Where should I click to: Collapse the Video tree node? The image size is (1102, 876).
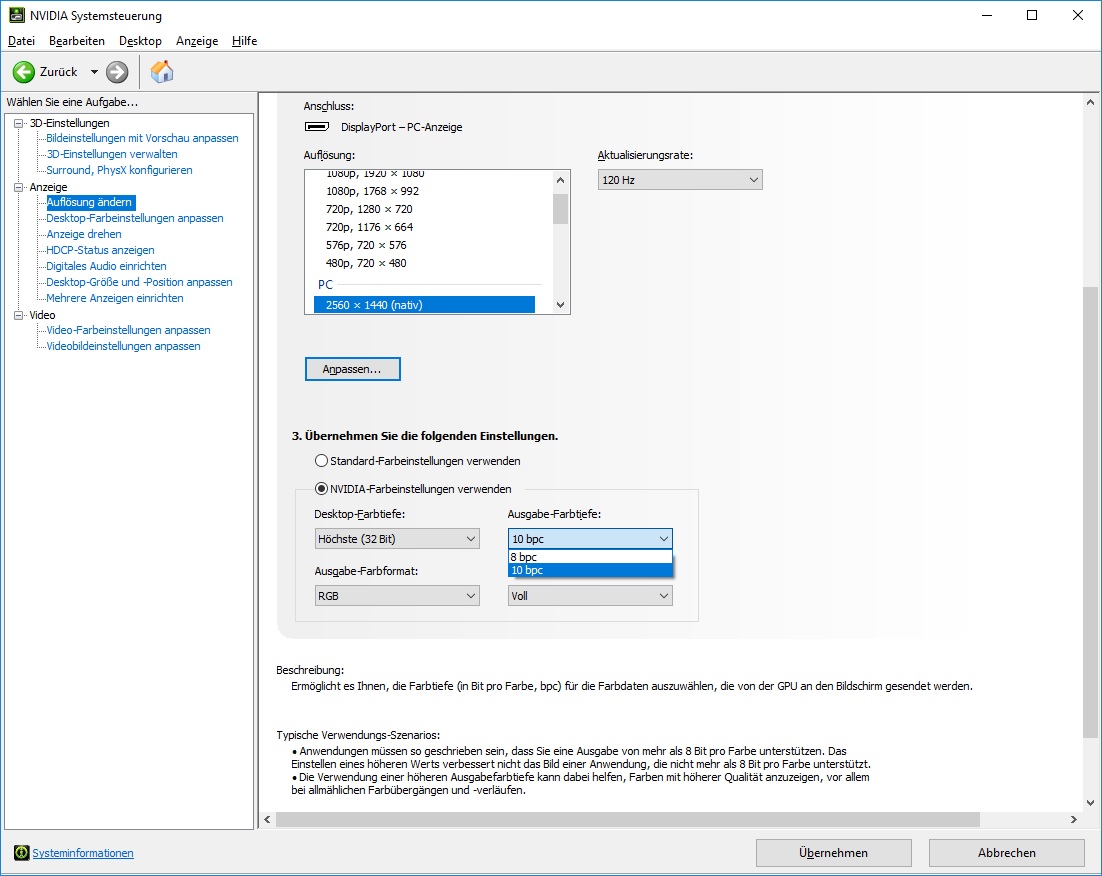coord(19,315)
